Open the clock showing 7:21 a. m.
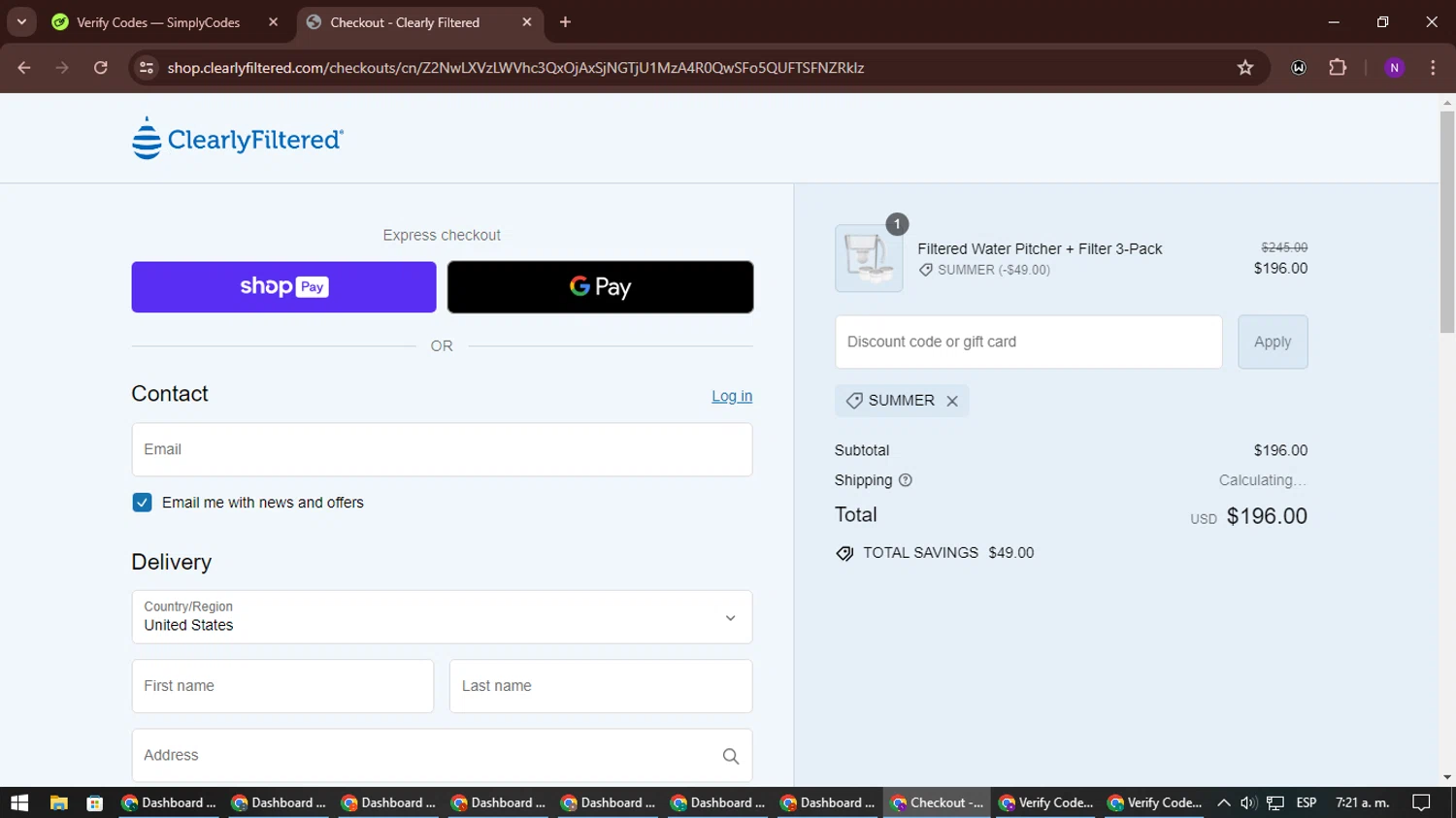The image size is (1456, 818). [1363, 802]
